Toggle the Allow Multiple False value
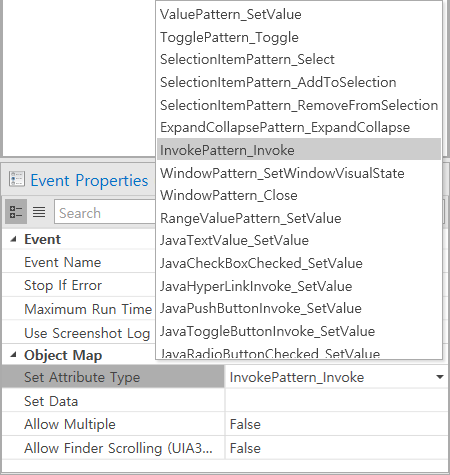Image resolution: width=450 pixels, height=475 pixels. tap(337, 424)
